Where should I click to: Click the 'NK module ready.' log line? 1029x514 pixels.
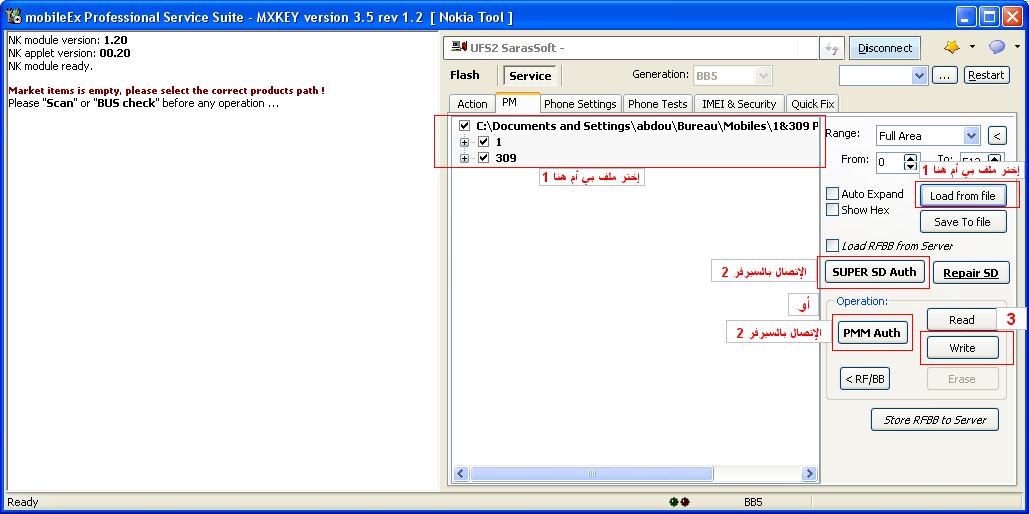[51, 66]
